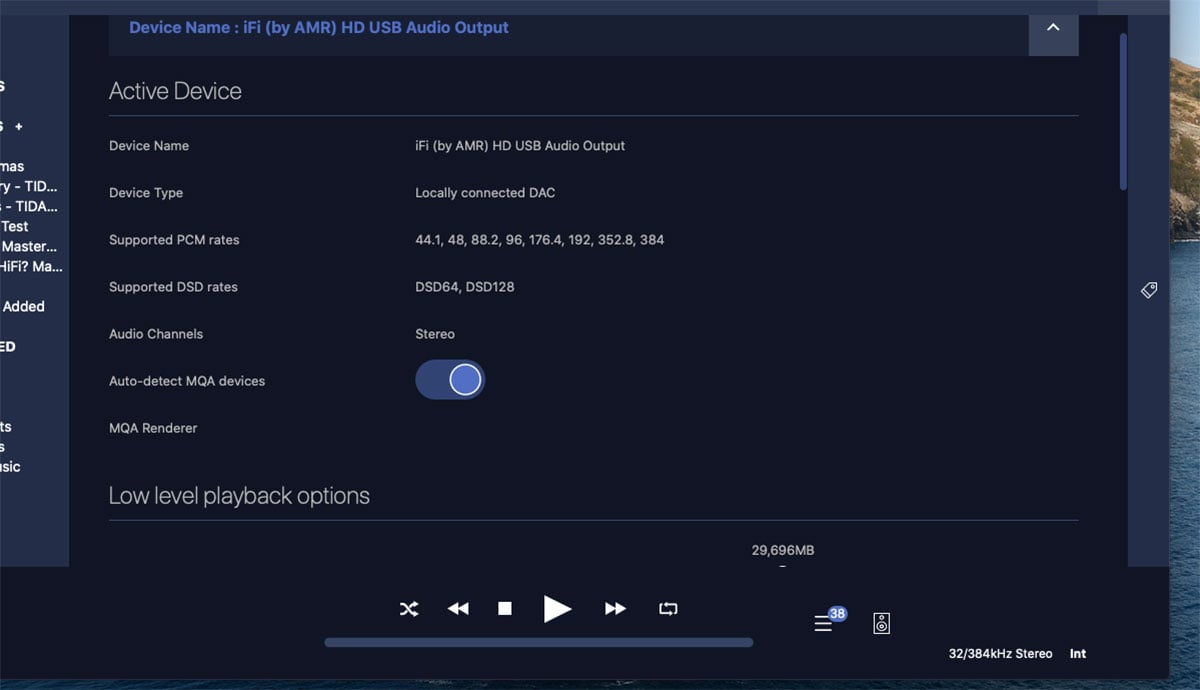The image size is (1200, 690).
Task: Click the 'Stereo' audio channels value
Action: pos(435,334)
